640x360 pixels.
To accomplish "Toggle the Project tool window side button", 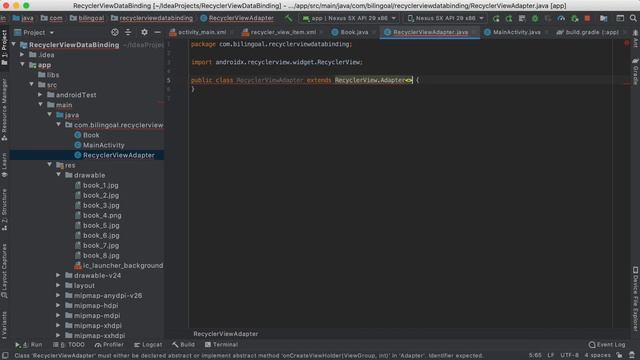I will pyautogui.click(x=4, y=48).
